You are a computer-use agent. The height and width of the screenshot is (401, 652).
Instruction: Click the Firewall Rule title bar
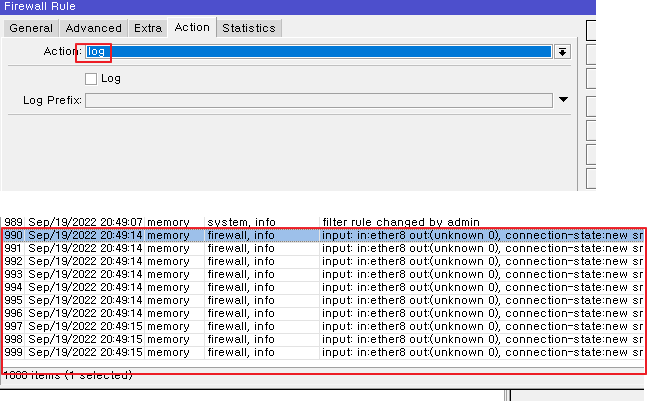(298, 7)
